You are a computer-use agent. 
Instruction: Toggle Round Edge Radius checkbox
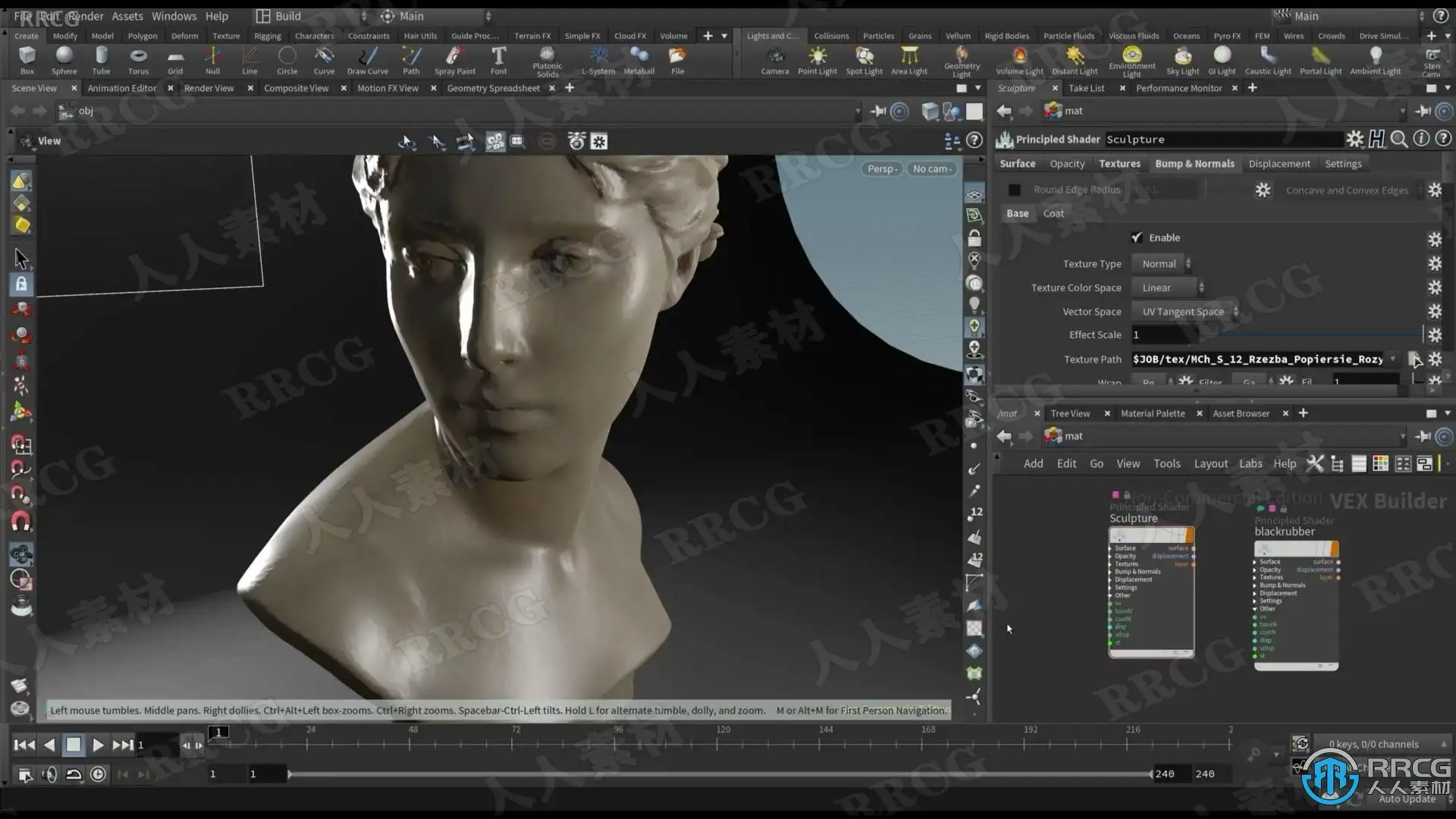[x=1015, y=190]
